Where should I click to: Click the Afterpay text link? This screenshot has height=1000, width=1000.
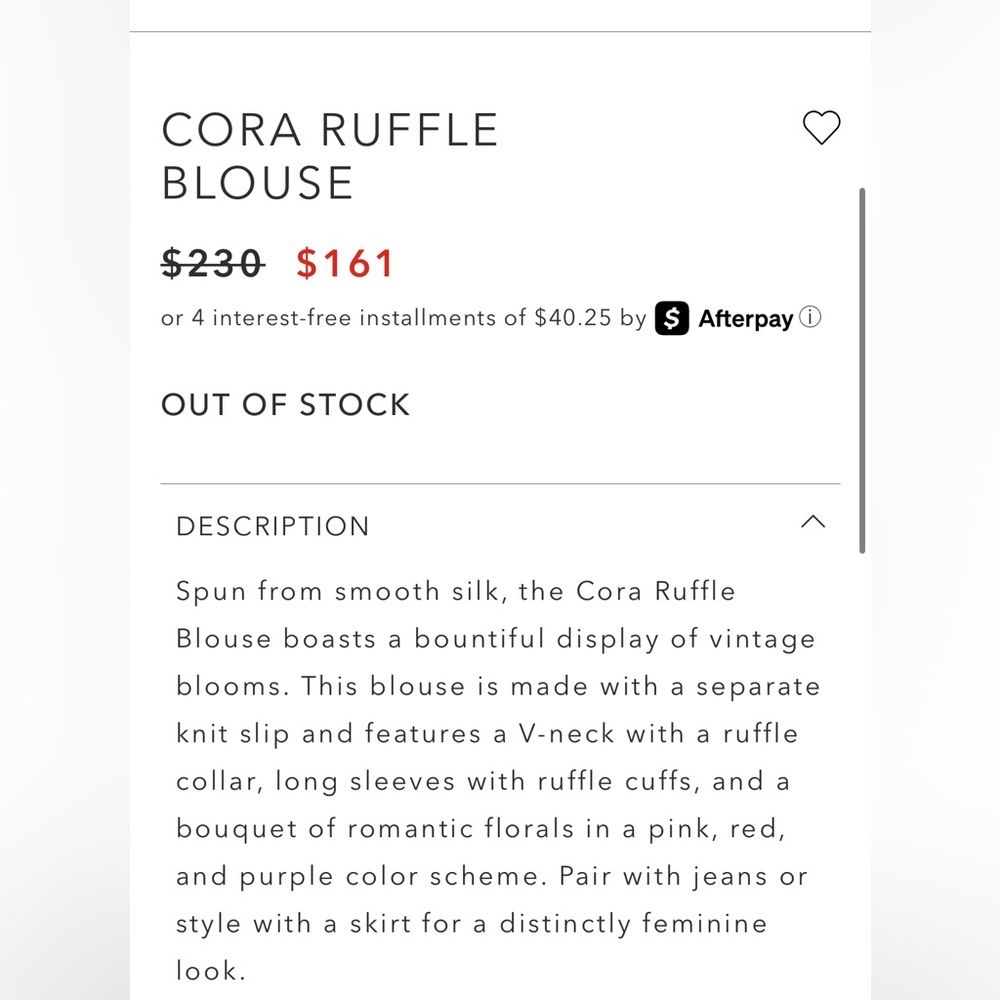(x=744, y=318)
